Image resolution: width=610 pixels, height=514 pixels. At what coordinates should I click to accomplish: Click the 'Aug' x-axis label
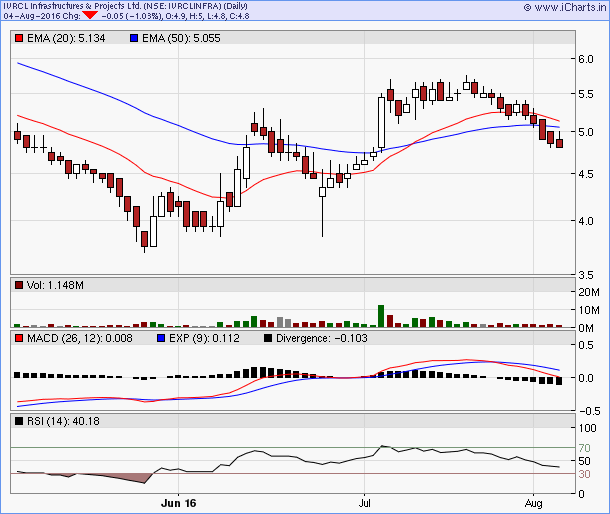pyautogui.click(x=533, y=503)
